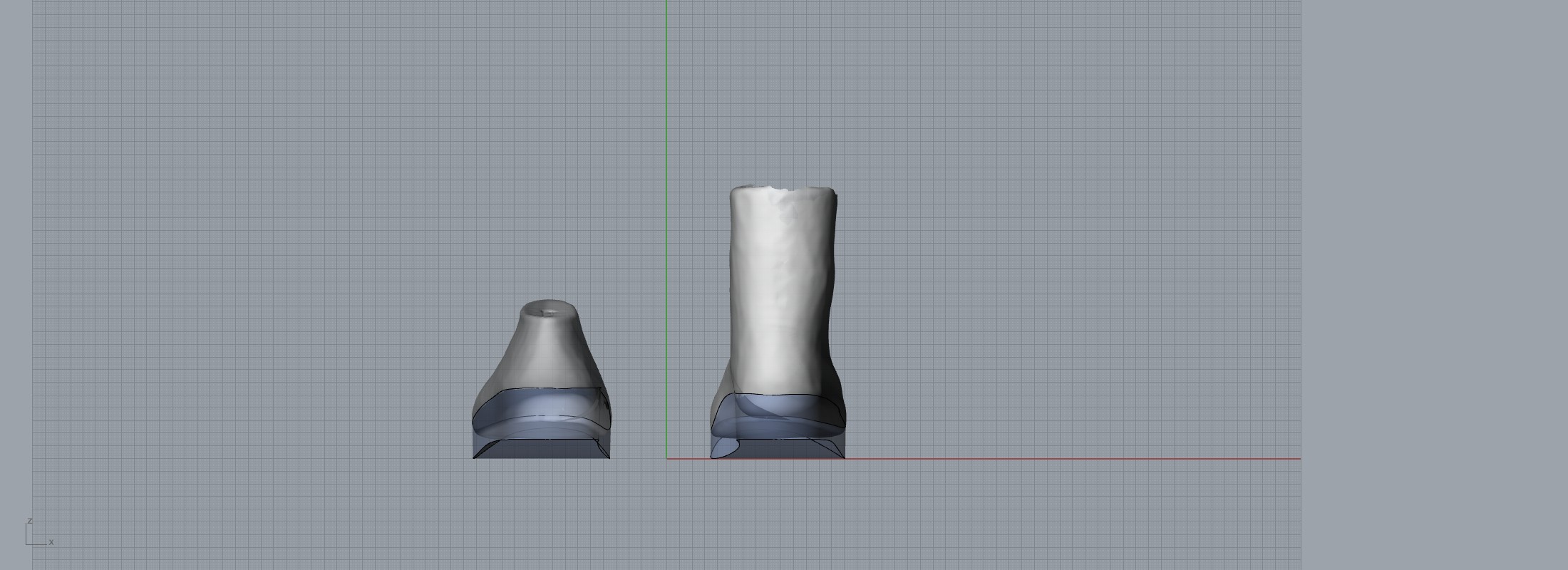The height and width of the screenshot is (570, 1568).
Task: Click the bottom-left corner of the short model's base
Action: pyautogui.click(x=474, y=457)
